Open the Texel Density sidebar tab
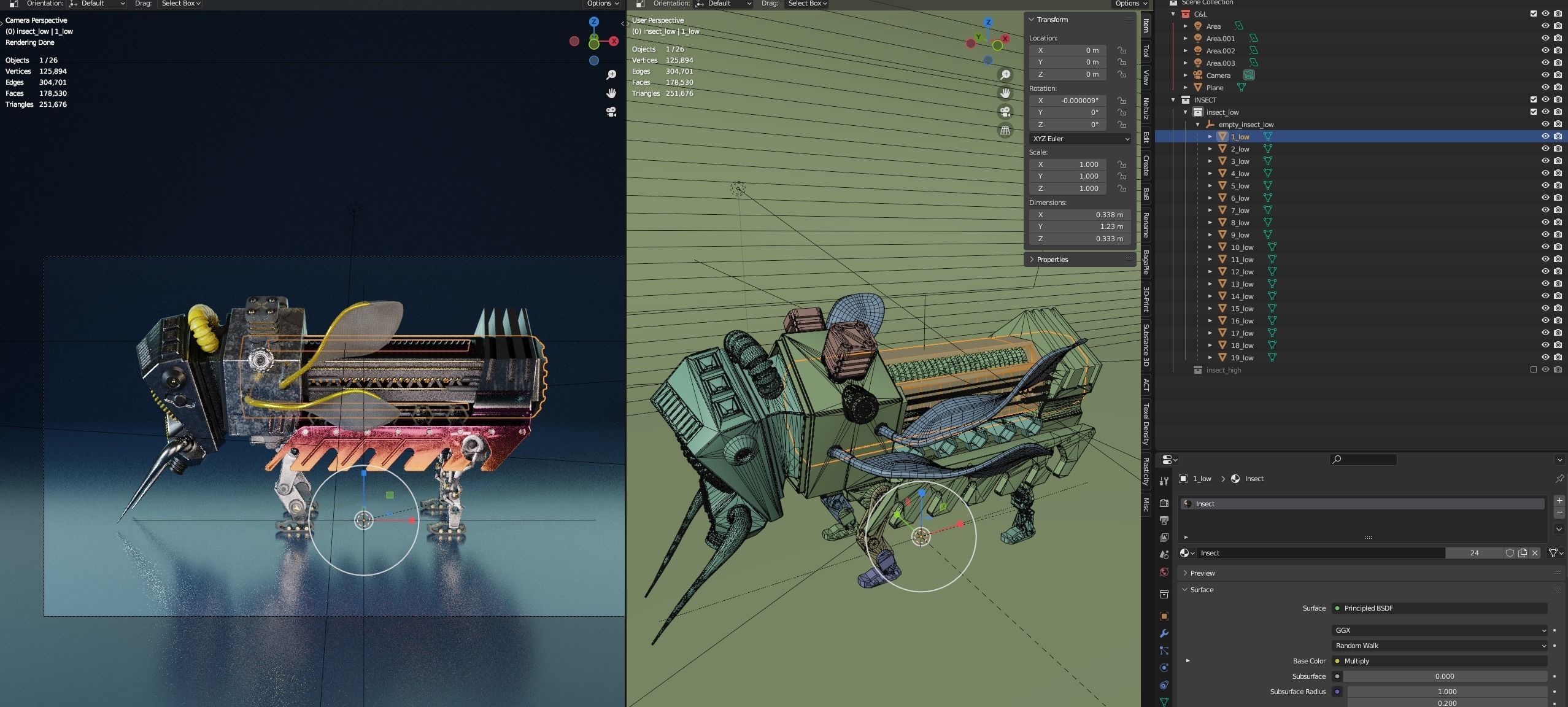 point(1146,424)
